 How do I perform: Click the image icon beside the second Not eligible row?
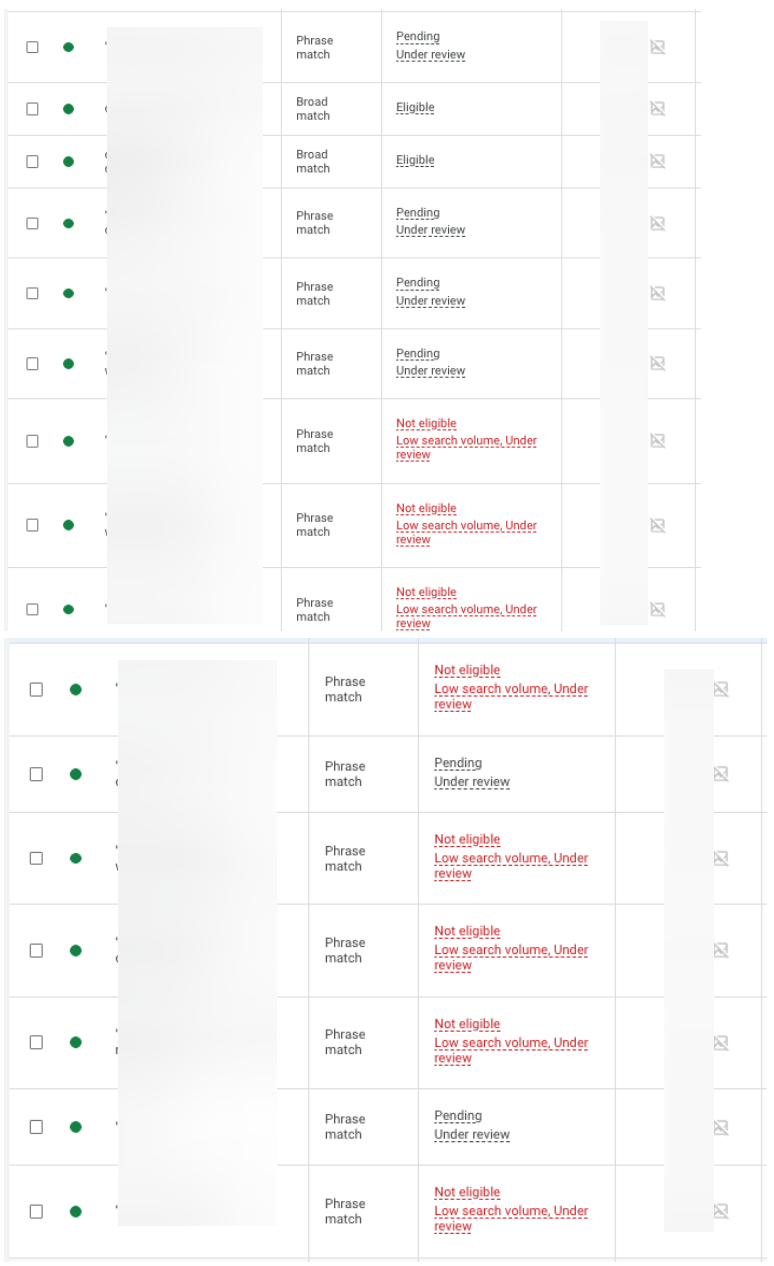click(658, 525)
